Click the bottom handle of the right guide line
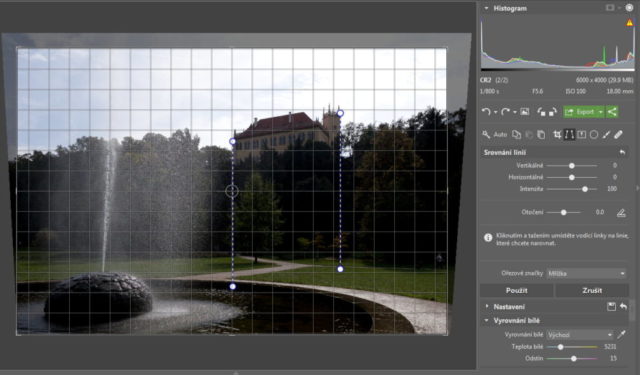 point(340,269)
